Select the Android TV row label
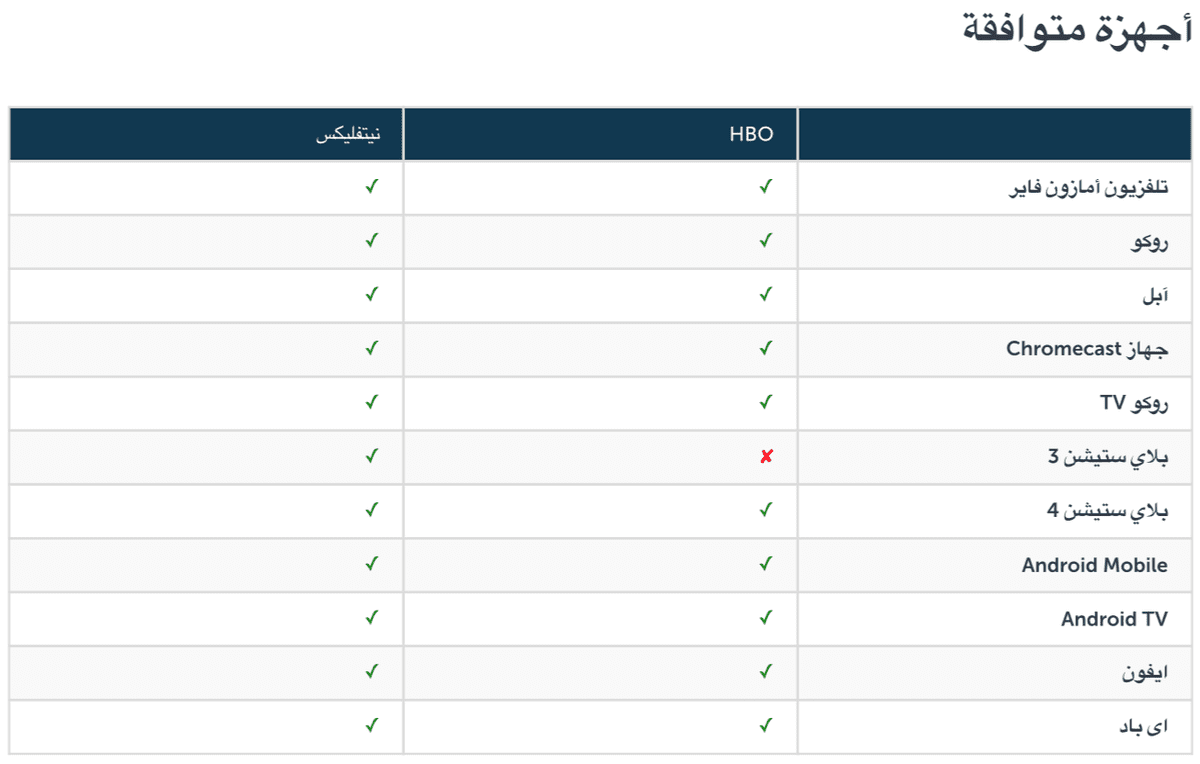 1114,619
